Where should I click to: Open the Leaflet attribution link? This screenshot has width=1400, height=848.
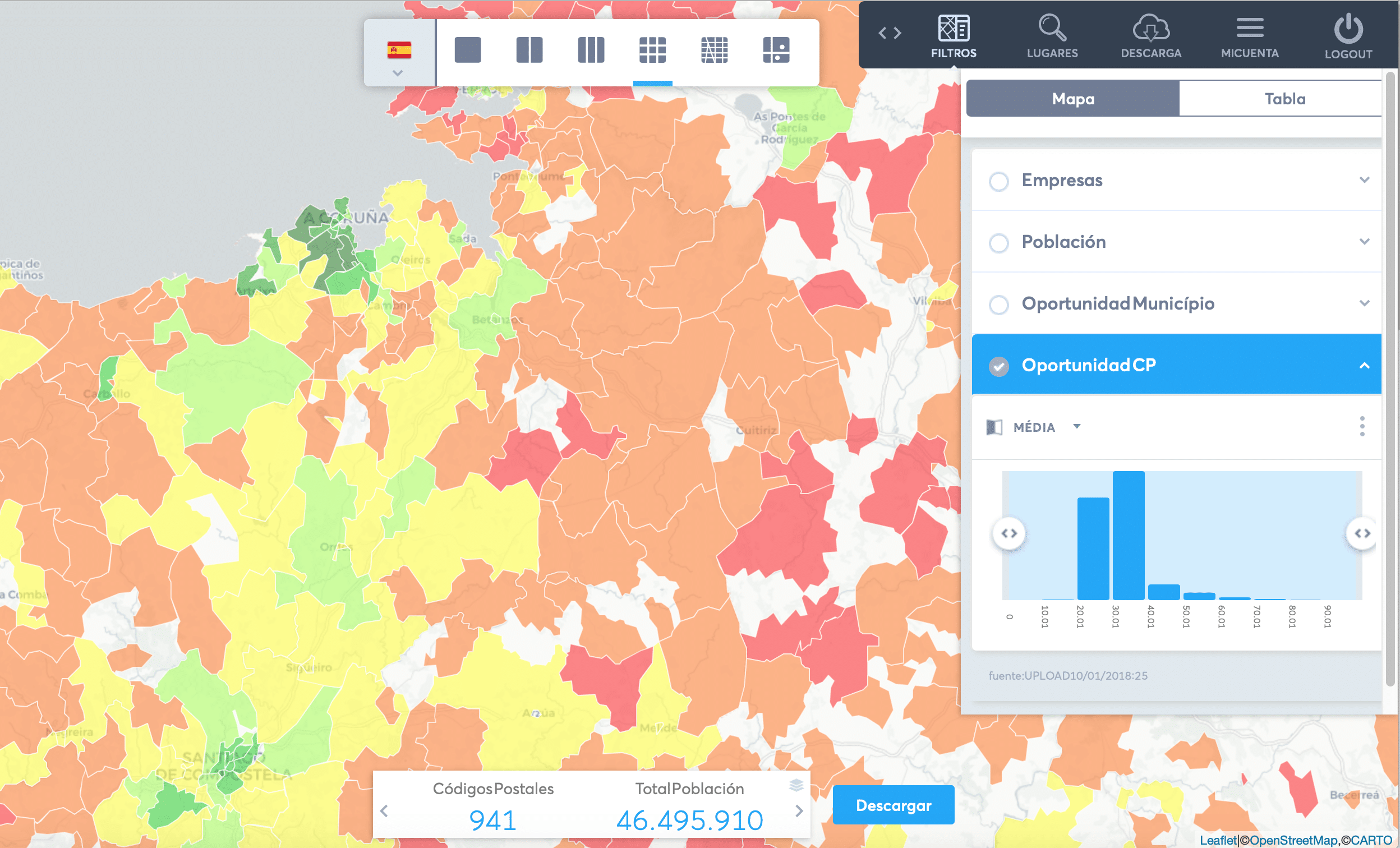tap(1218, 840)
